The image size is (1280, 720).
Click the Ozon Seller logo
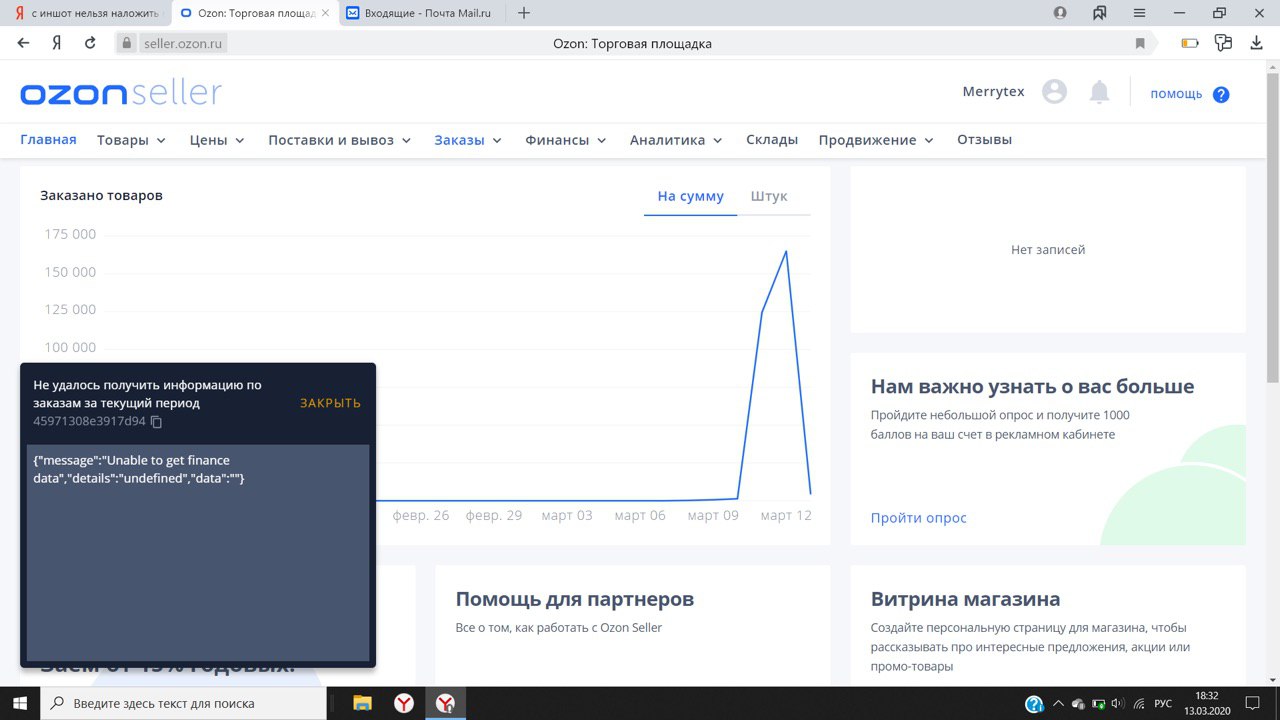tap(121, 93)
